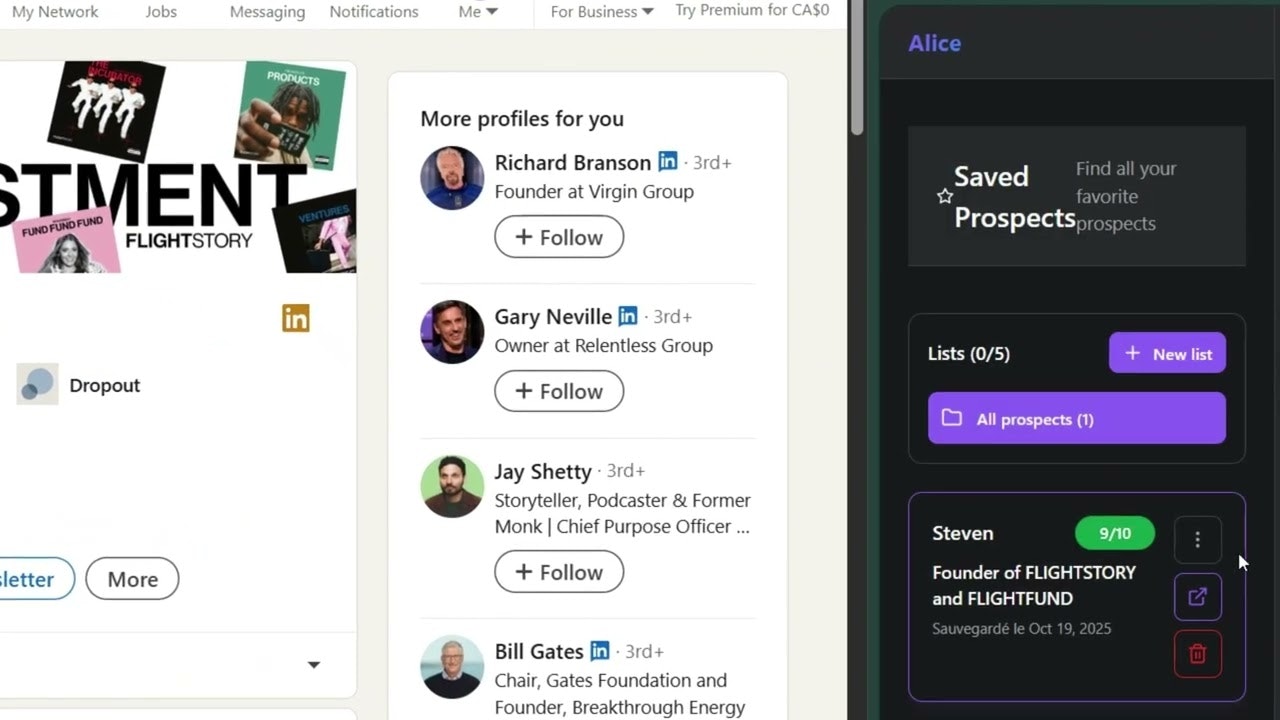
Task: Click the LinkedIn badge next to Bill Gates
Action: (x=600, y=650)
